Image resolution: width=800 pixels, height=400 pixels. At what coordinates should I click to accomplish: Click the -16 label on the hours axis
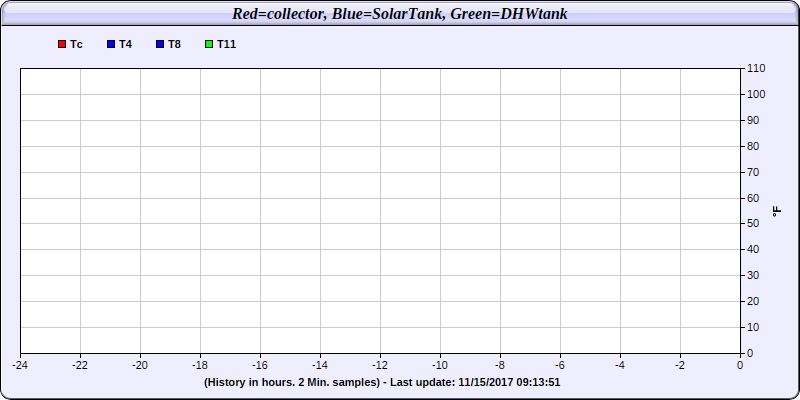tap(260, 365)
